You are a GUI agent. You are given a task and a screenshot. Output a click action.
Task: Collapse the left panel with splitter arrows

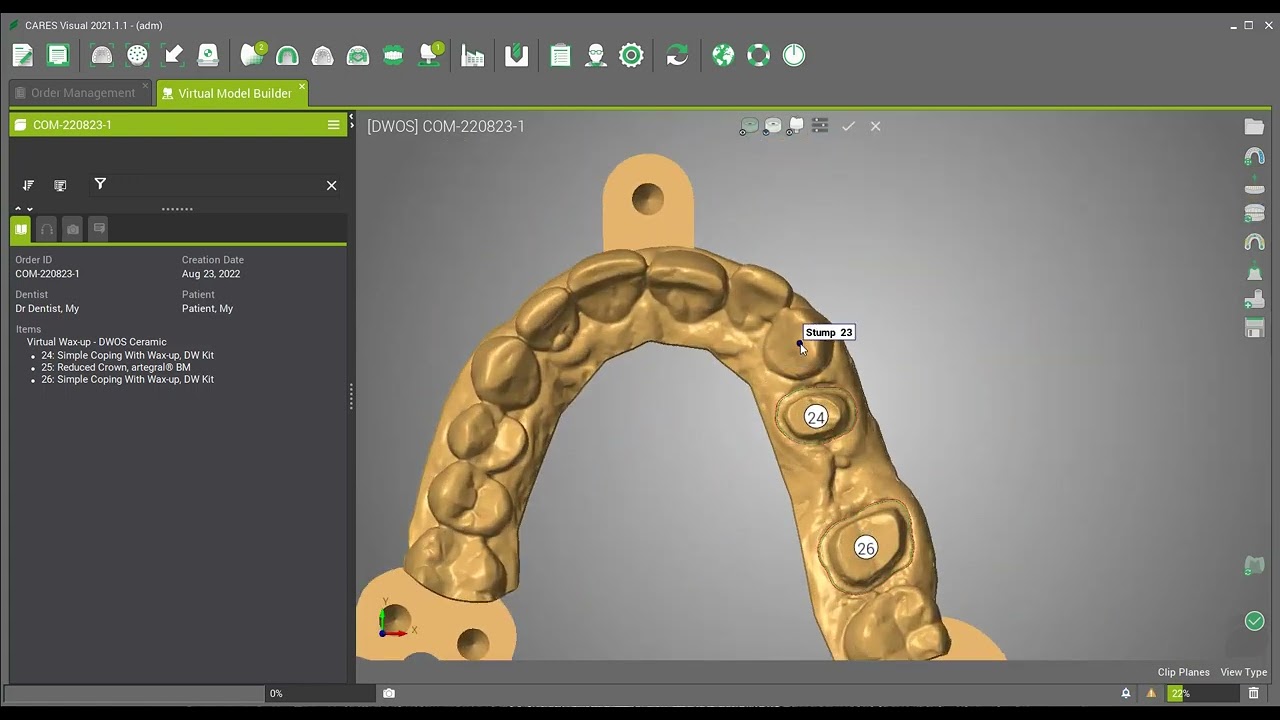click(x=351, y=123)
